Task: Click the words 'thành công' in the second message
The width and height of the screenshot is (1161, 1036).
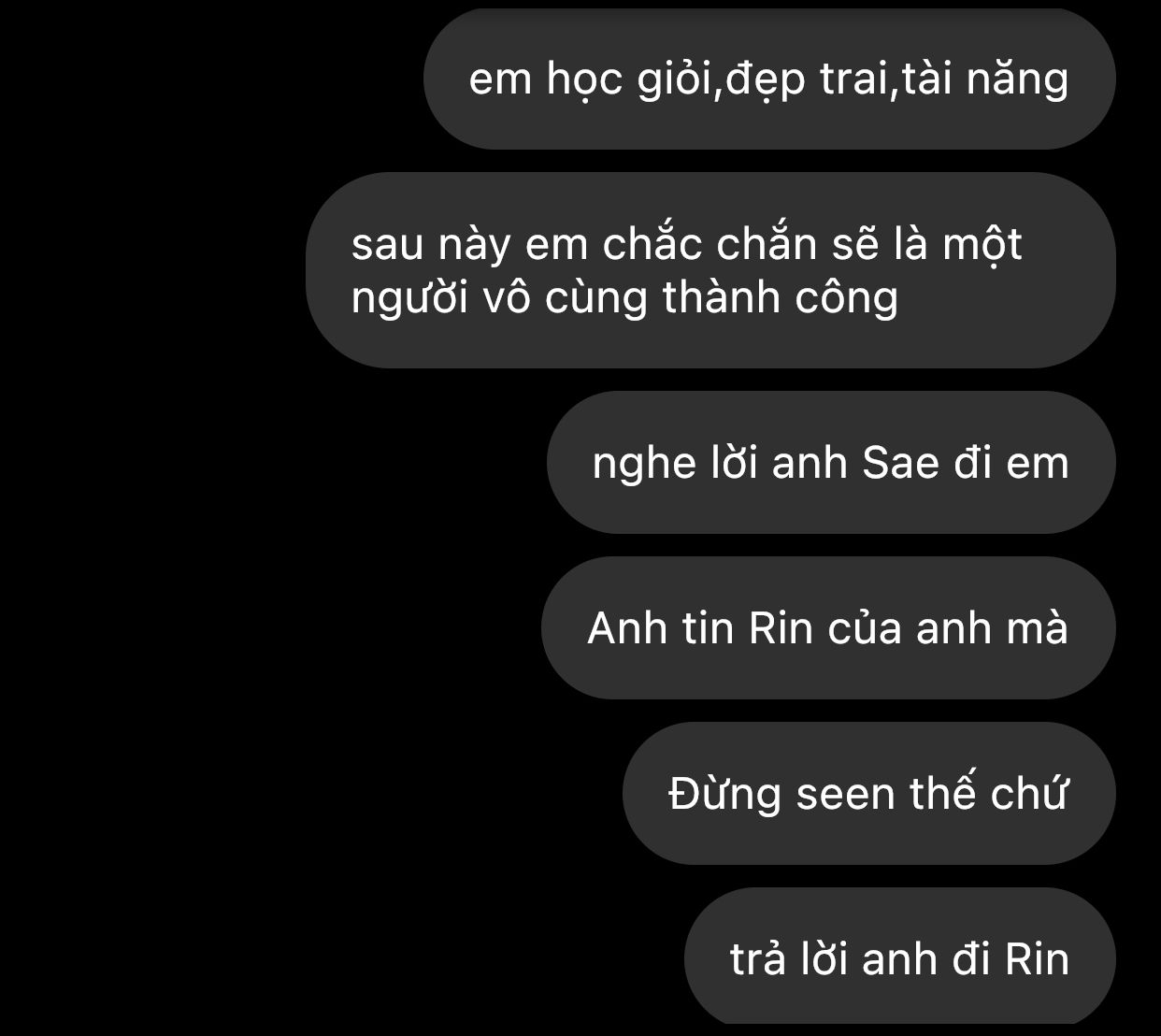Action: pyautogui.click(x=781, y=299)
